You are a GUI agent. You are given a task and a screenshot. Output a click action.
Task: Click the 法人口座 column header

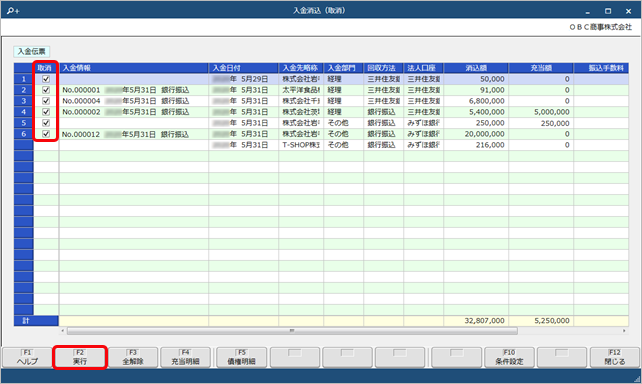423,68
